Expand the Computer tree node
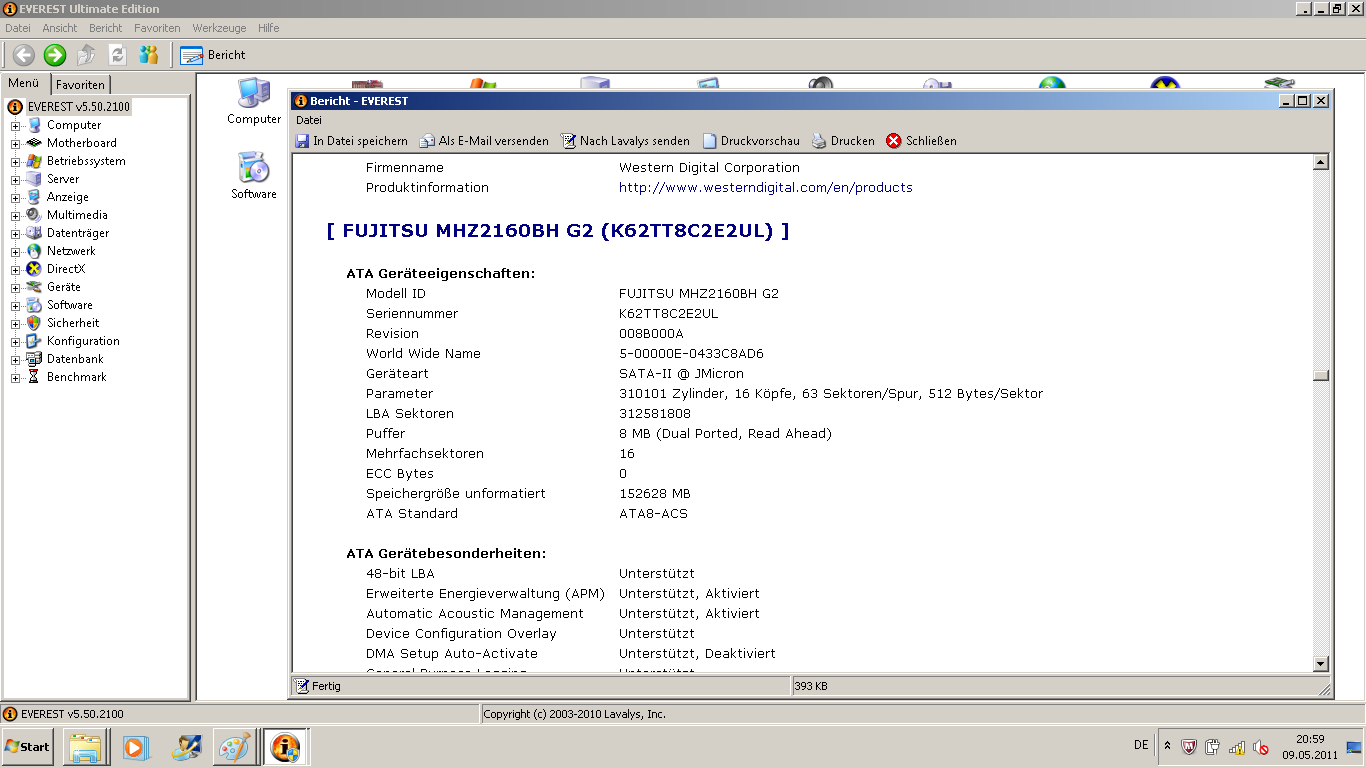Viewport: 1366px width, 768px height. (x=16, y=126)
